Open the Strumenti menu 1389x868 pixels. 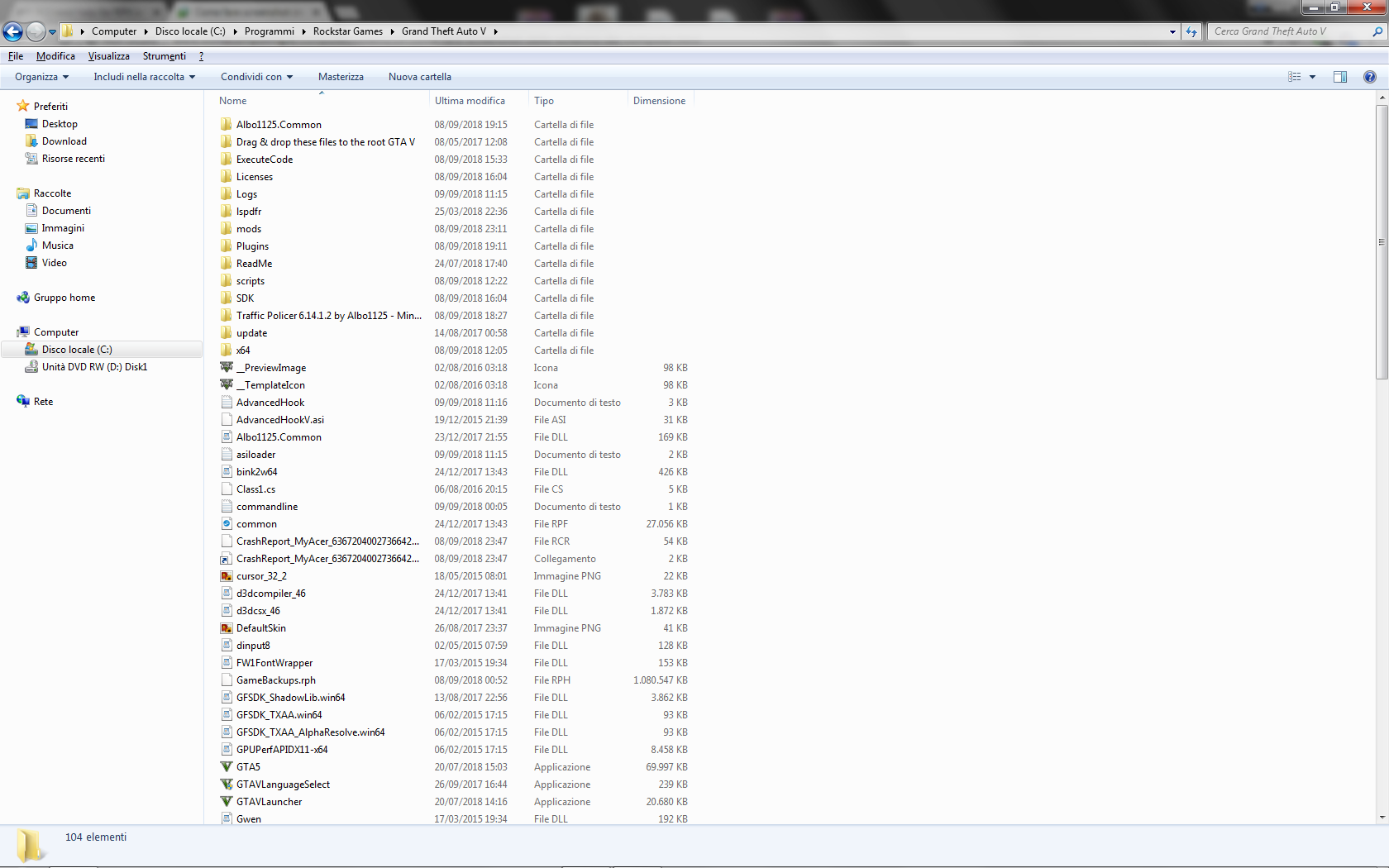(164, 56)
